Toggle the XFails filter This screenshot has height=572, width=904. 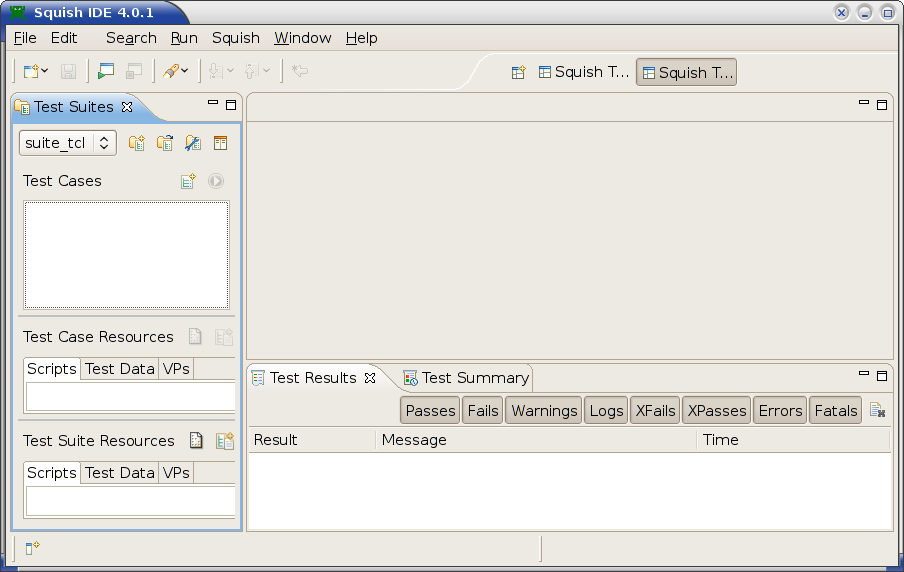point(655,411)
